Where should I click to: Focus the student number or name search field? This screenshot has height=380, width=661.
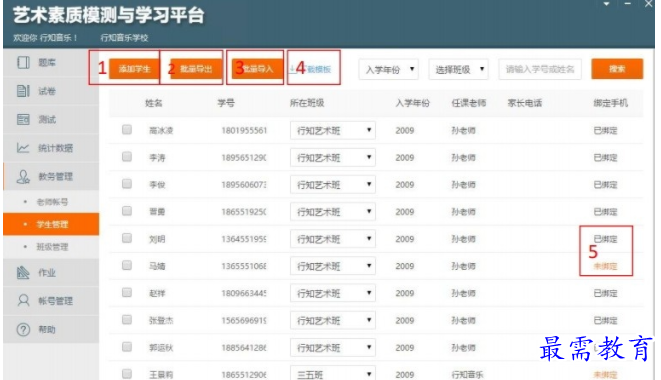(540, 69)
